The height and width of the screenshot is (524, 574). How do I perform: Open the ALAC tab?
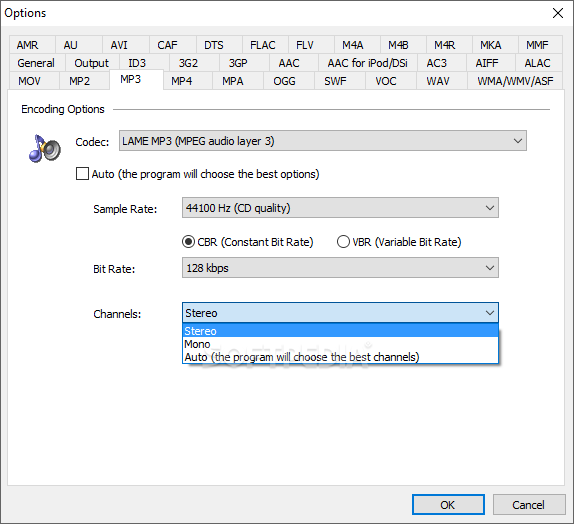pyautogui.click(x=539, y=63)
